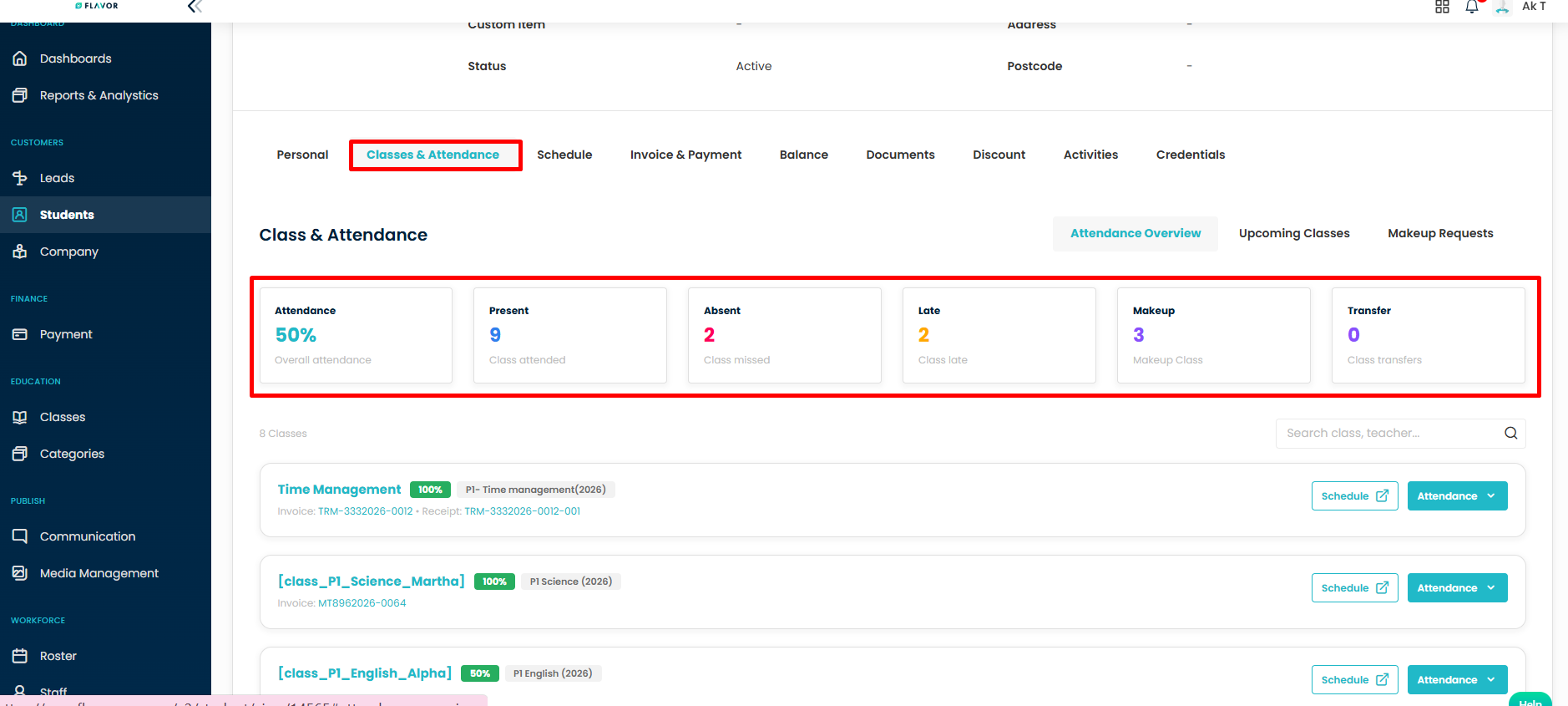This screenshot has height=706, width=1568.
Task: Open the Time Management class link
Action: coord(339,490)
